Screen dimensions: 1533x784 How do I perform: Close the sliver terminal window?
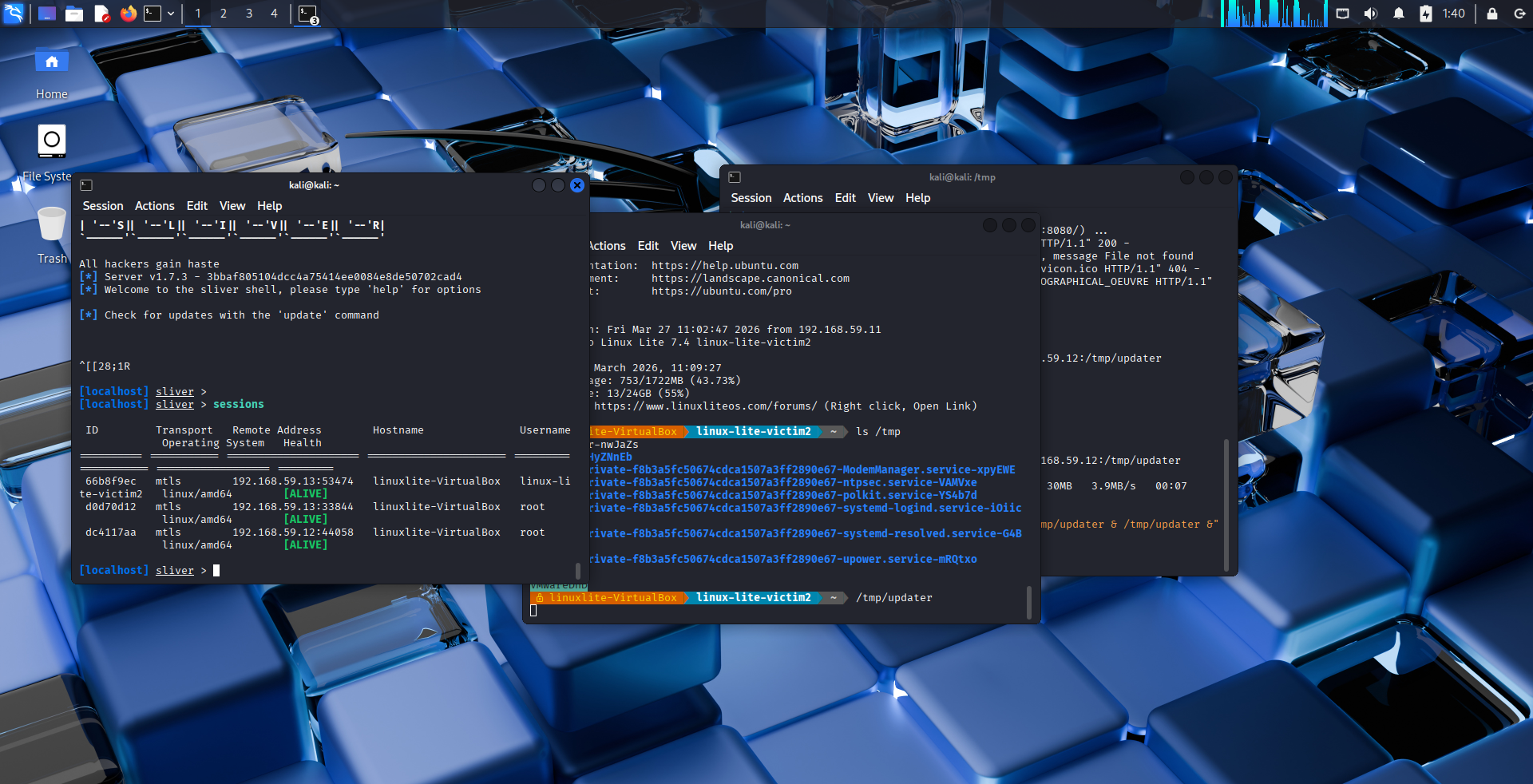tap(577, 185)
